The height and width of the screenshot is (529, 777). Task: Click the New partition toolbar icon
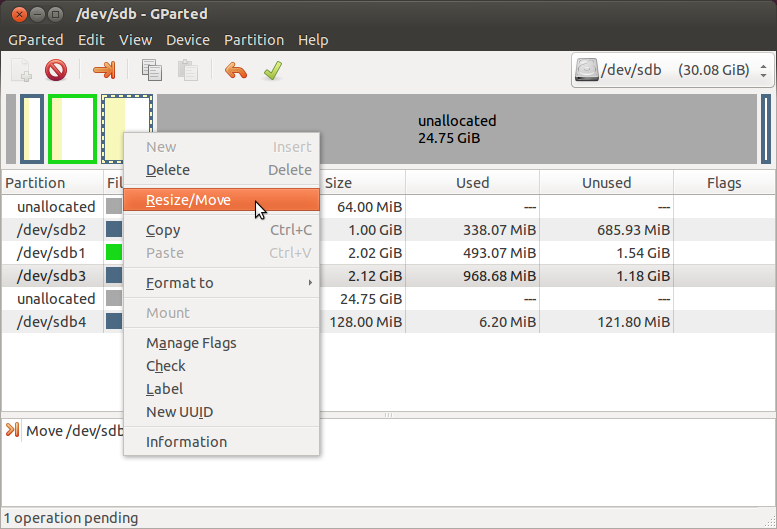(x=22, y=70)
